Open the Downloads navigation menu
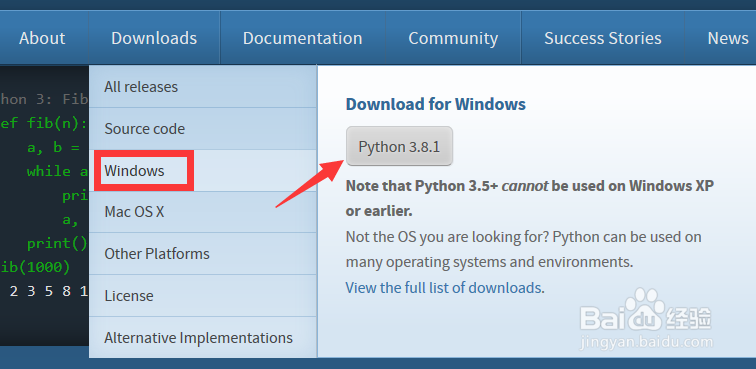Viewport: 756px width, 369px height. (154, 38)
